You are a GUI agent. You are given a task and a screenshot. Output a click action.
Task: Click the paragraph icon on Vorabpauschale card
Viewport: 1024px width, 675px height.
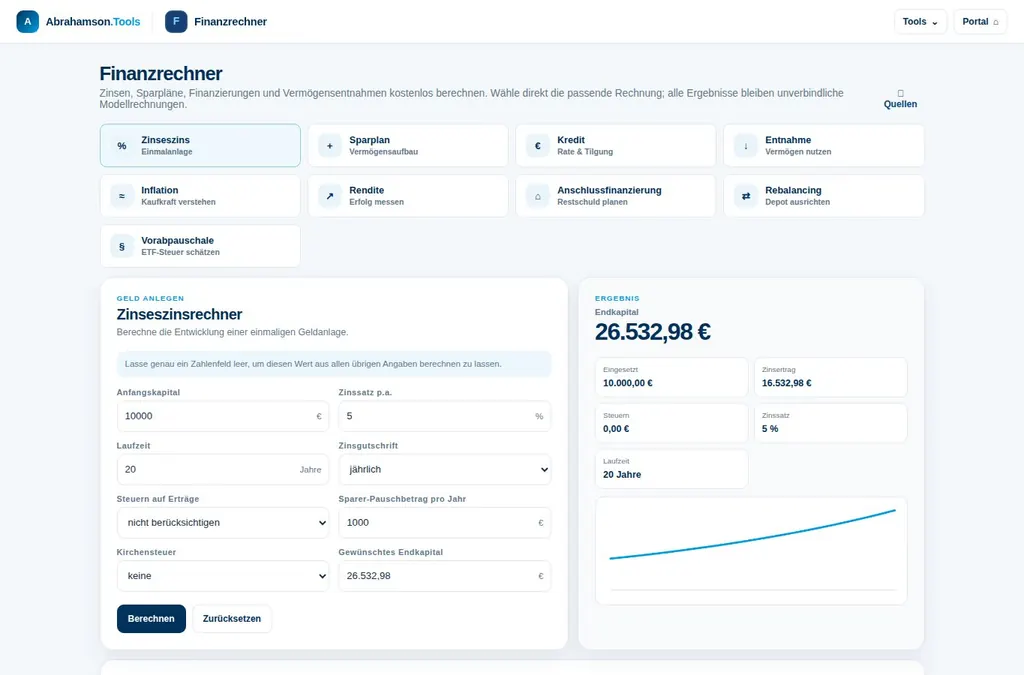pyautogui.click(x=122, y=246)
